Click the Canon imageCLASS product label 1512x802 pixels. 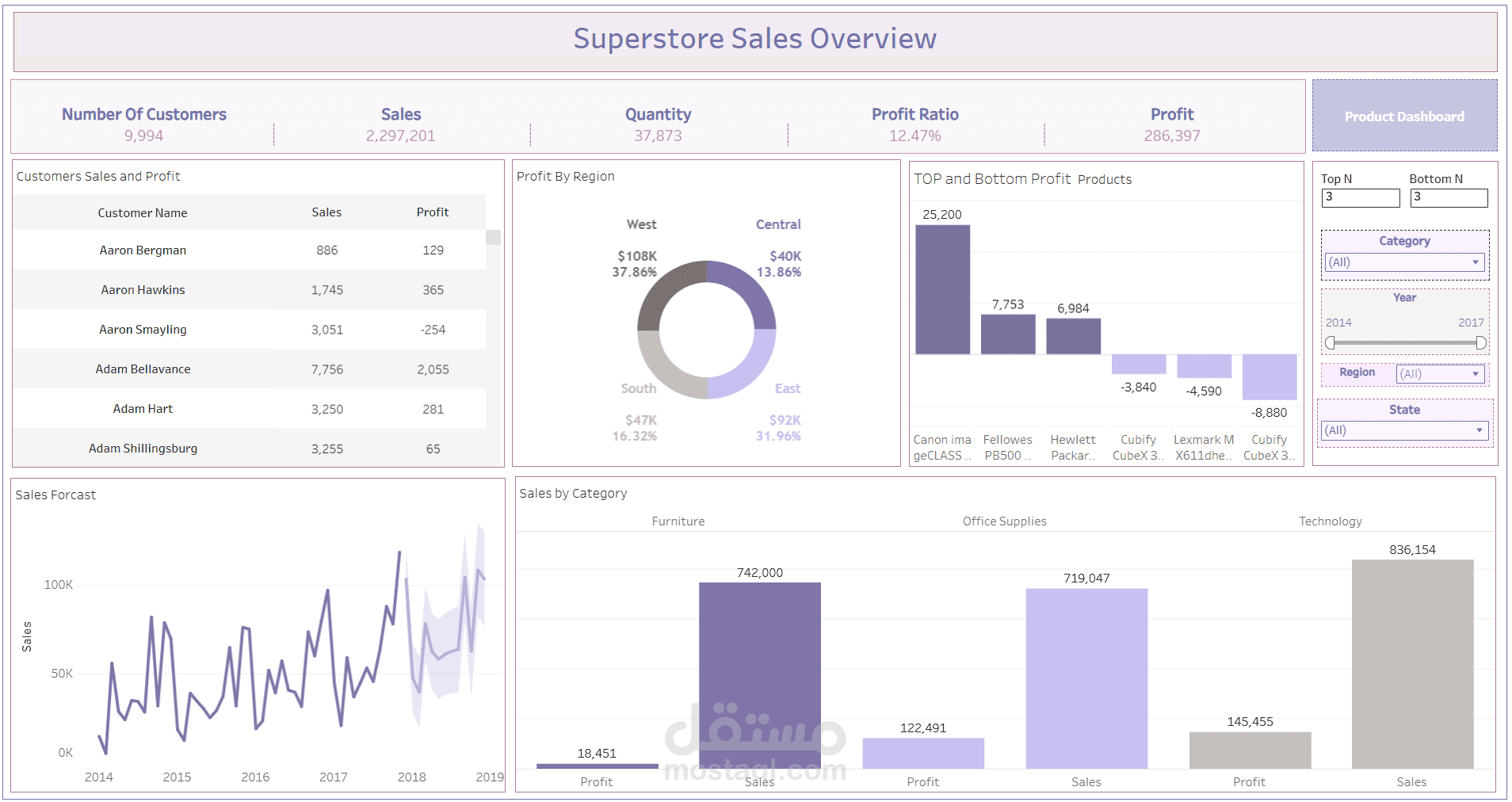click(x=942, y=447)
